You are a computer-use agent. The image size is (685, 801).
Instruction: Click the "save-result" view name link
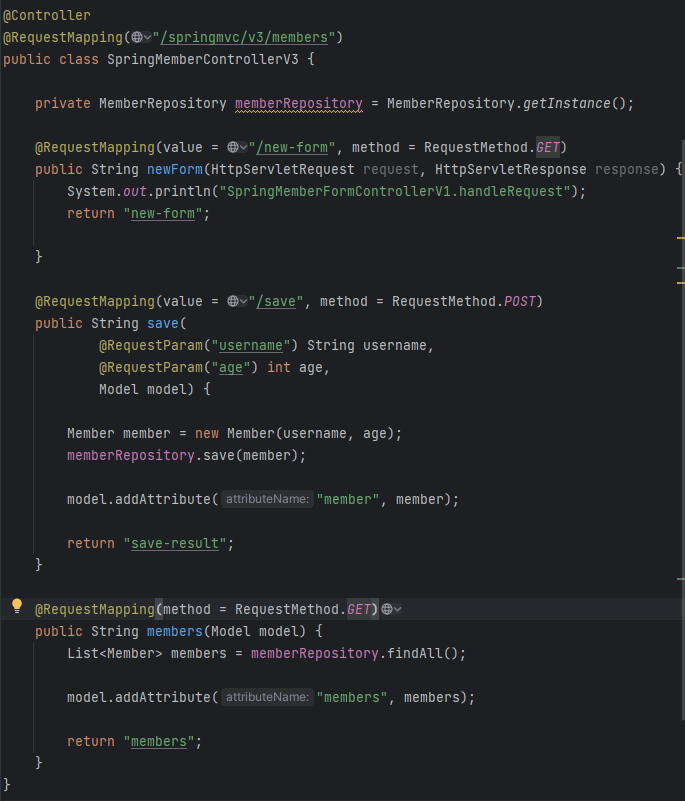[175, 544]
